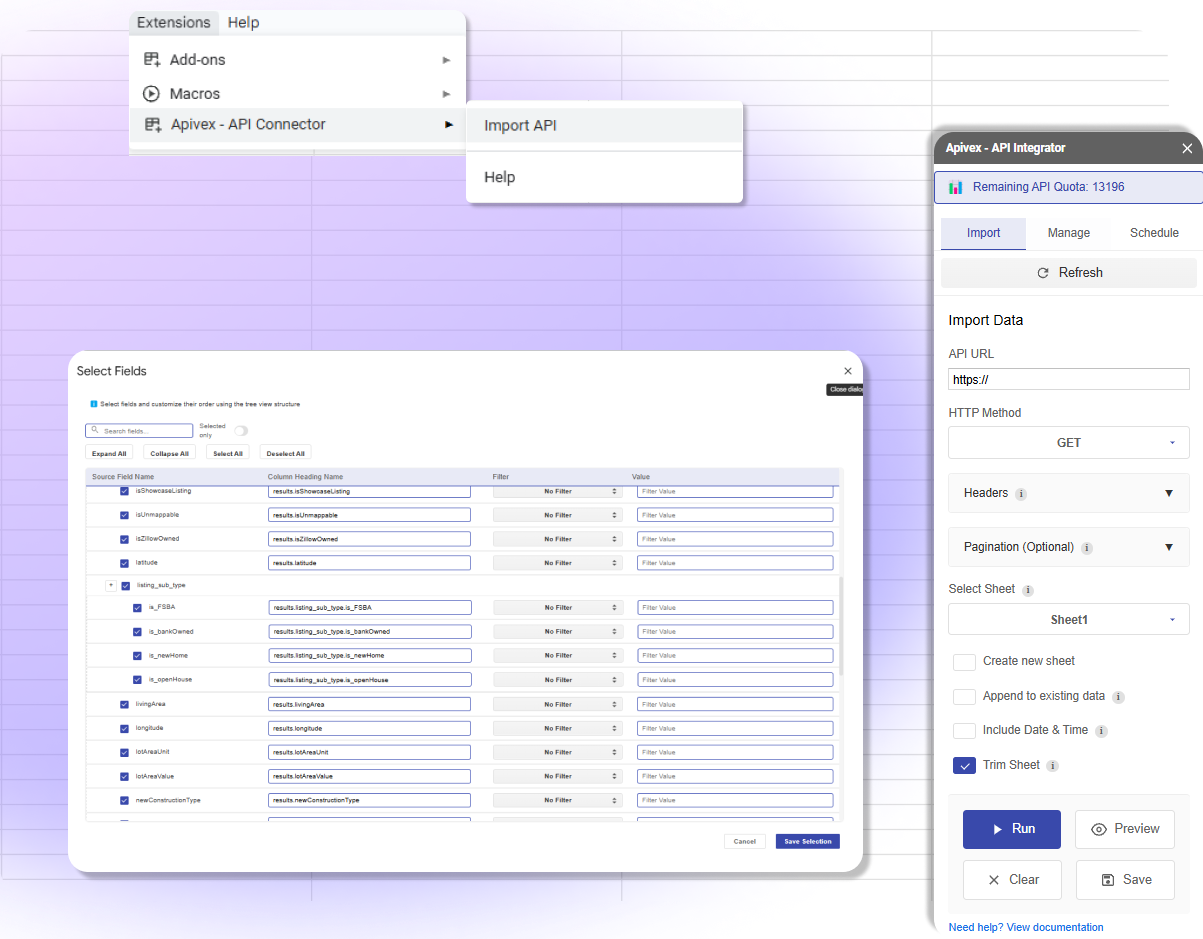Click the Expand All button

pos(109,454)
